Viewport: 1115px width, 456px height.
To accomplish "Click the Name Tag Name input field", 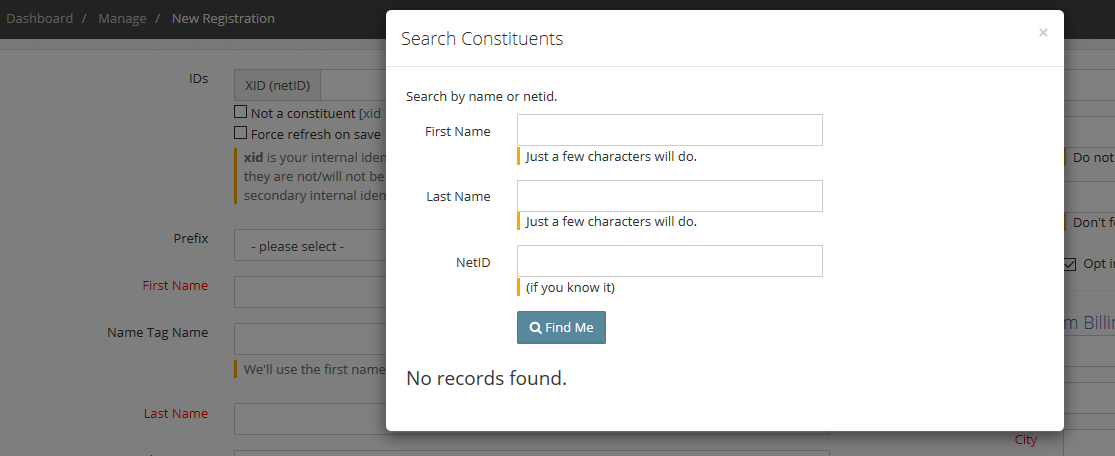I will [310, 339].
